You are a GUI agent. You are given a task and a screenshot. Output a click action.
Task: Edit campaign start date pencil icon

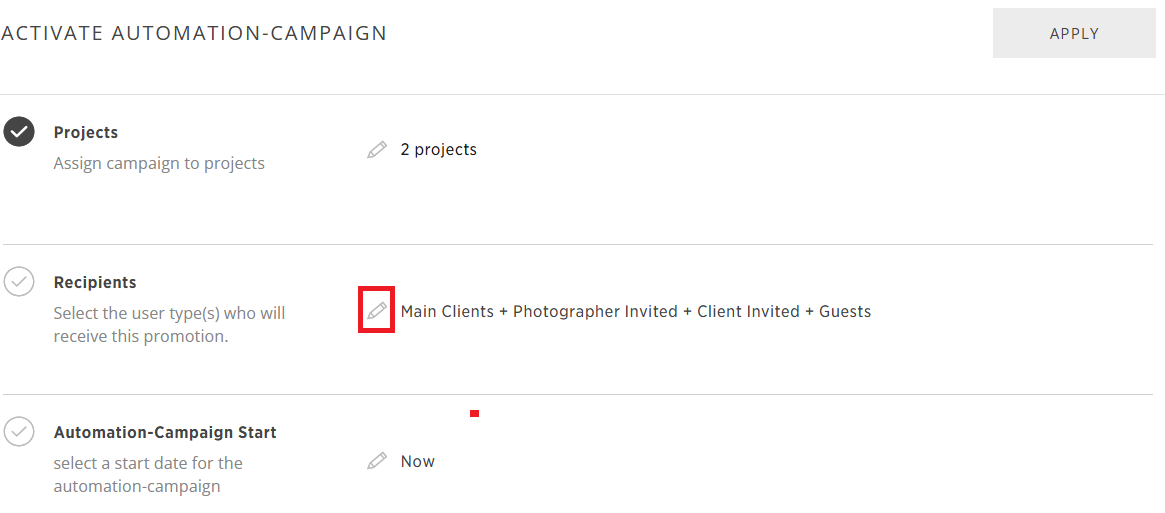[x=377, y=461]
